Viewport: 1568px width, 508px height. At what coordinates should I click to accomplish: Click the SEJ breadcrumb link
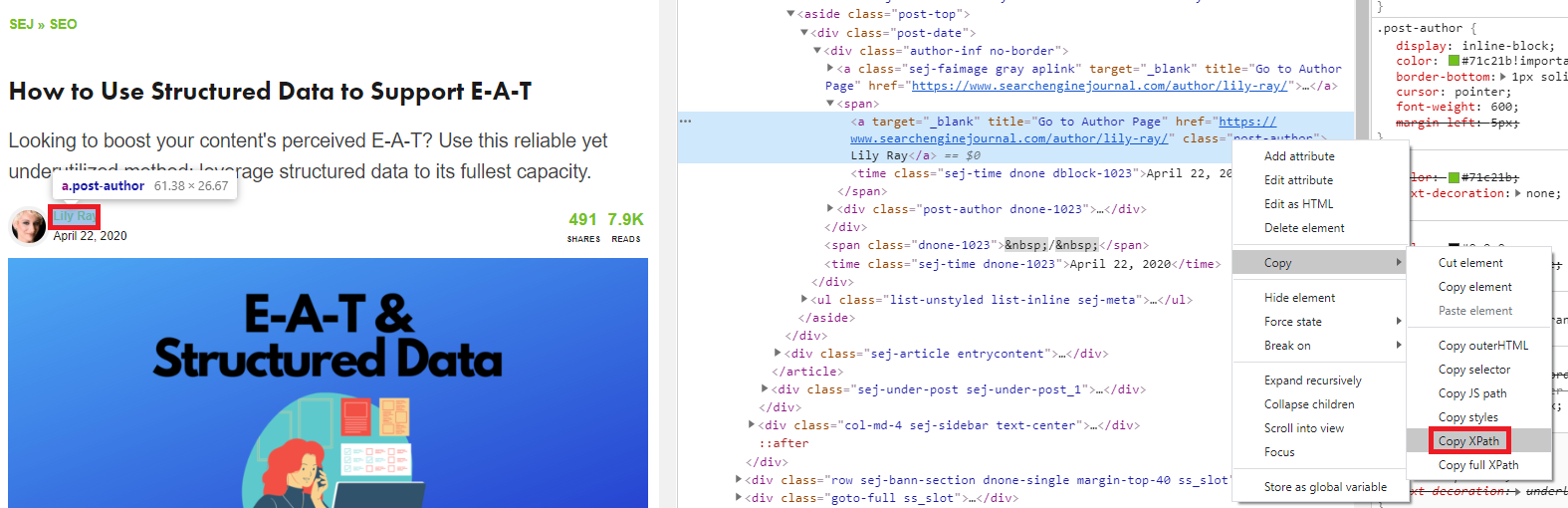coord(21,24)
